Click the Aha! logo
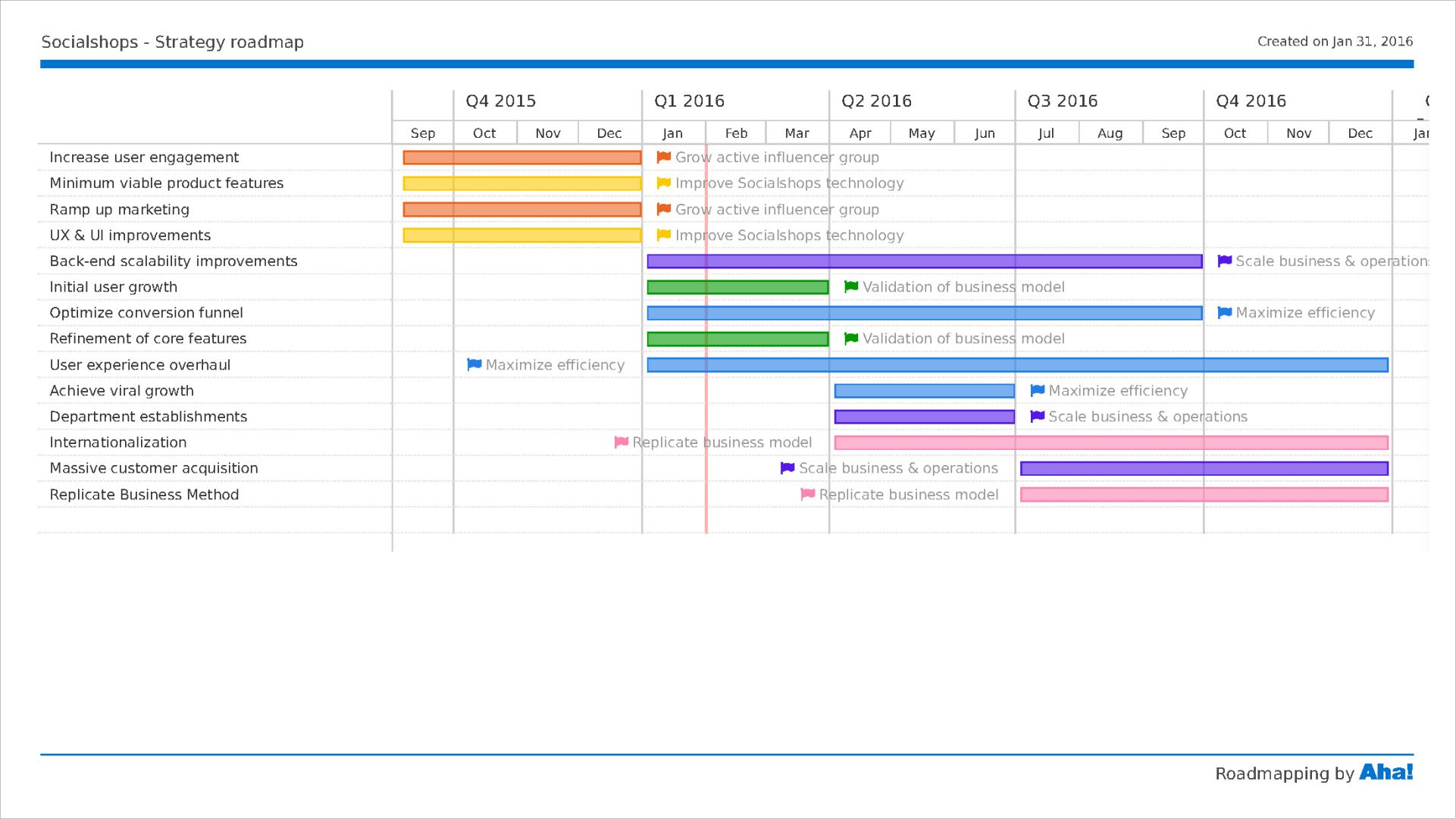The height and width of the screenshot is (819, 1456). click(1386, 772)
